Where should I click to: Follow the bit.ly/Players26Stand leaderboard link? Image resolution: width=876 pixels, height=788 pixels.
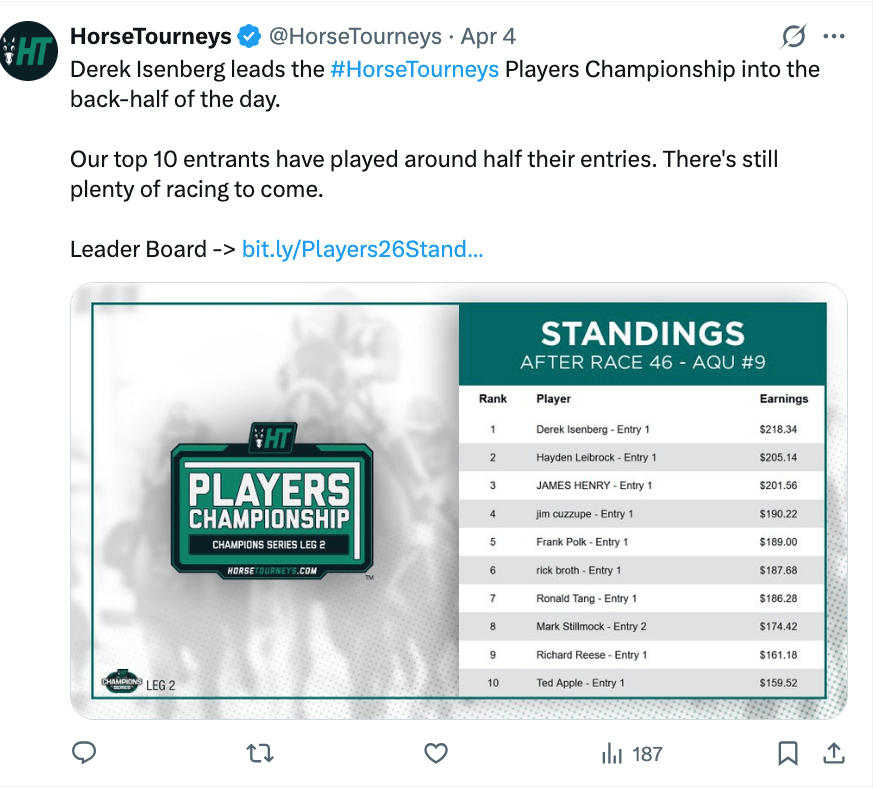[x=362, y=249]
